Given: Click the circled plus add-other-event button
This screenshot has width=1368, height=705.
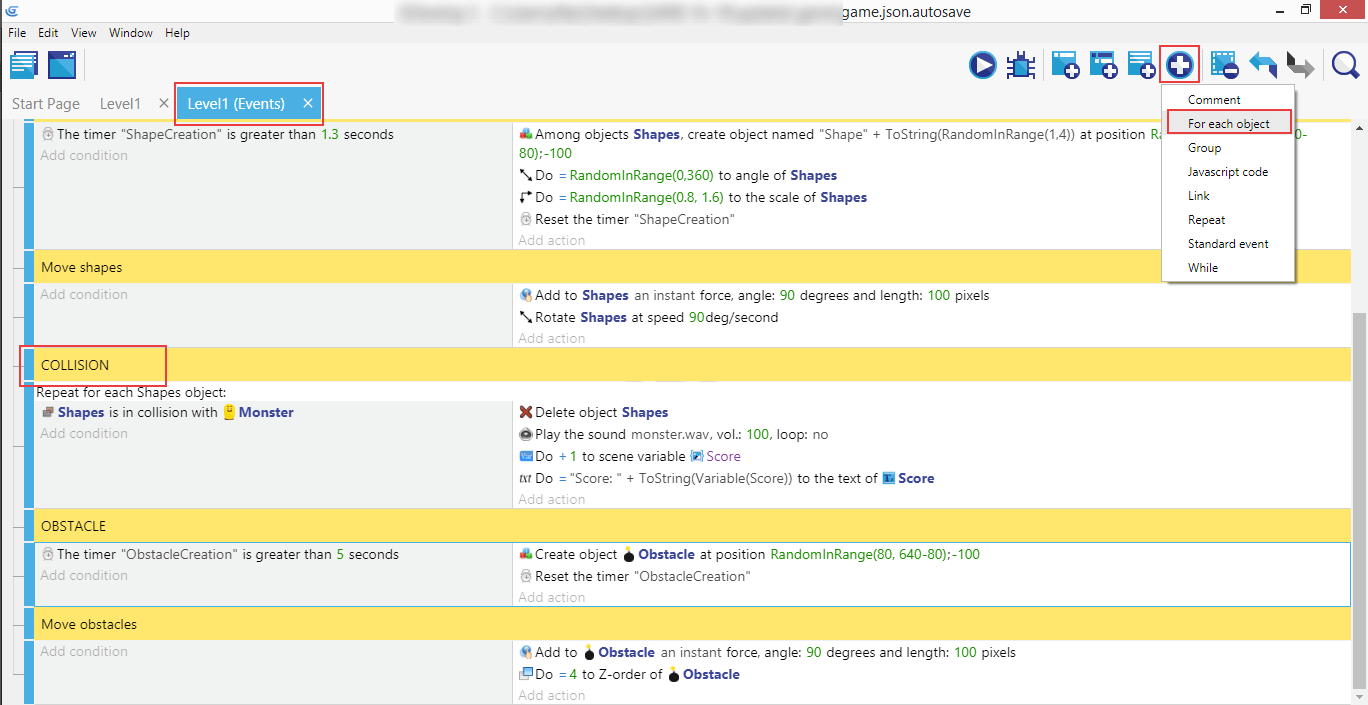Looking at the screenshot, I should (x=1180, y=66).
